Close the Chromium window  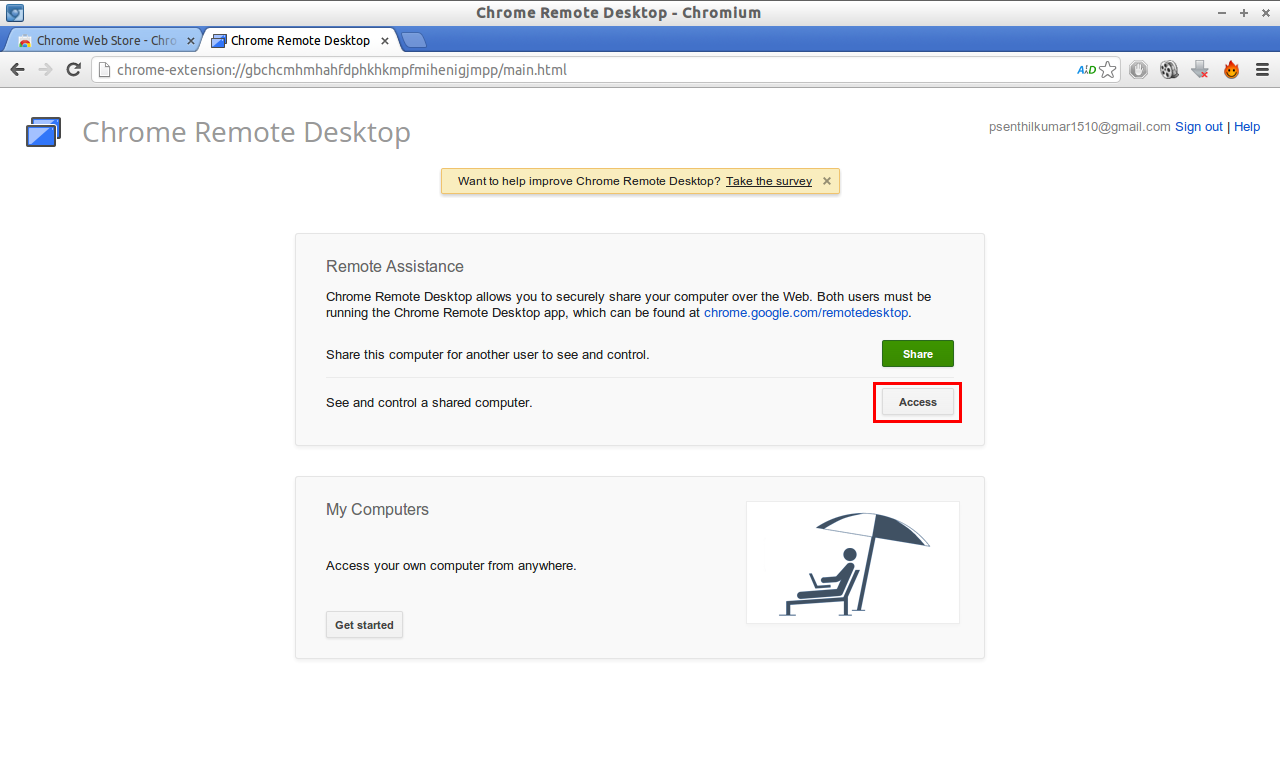pyautogui.click(x=1264, y=13)
